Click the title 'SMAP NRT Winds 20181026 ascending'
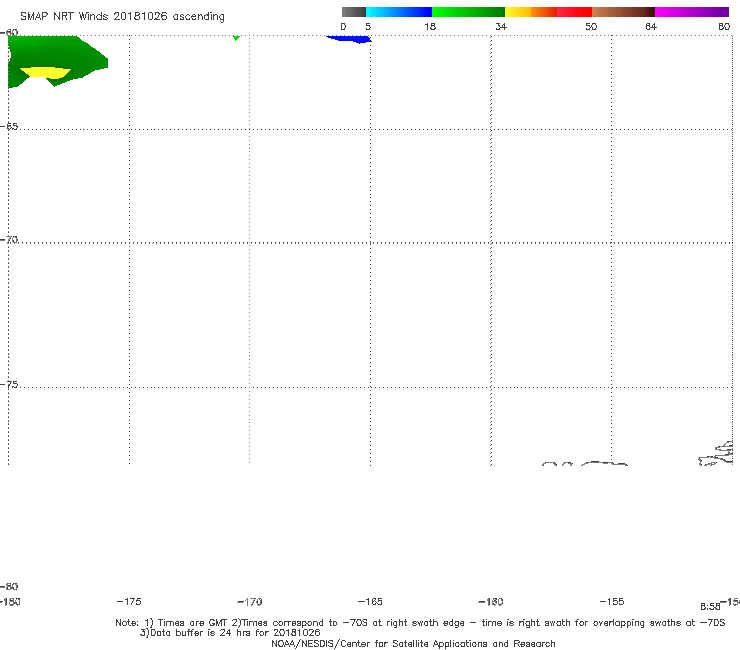The image size is (740, 650). [122, 16]
